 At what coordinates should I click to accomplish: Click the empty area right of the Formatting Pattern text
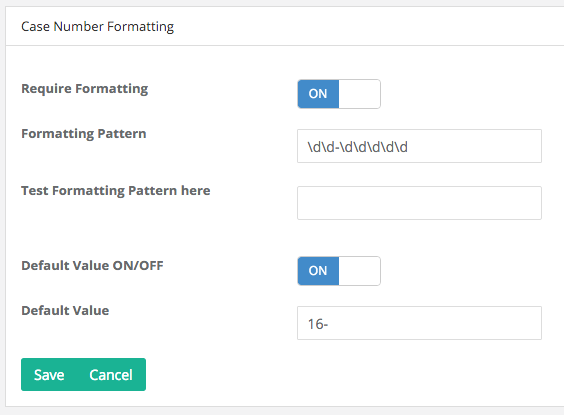pyautogui.click(x=475, y=146)
